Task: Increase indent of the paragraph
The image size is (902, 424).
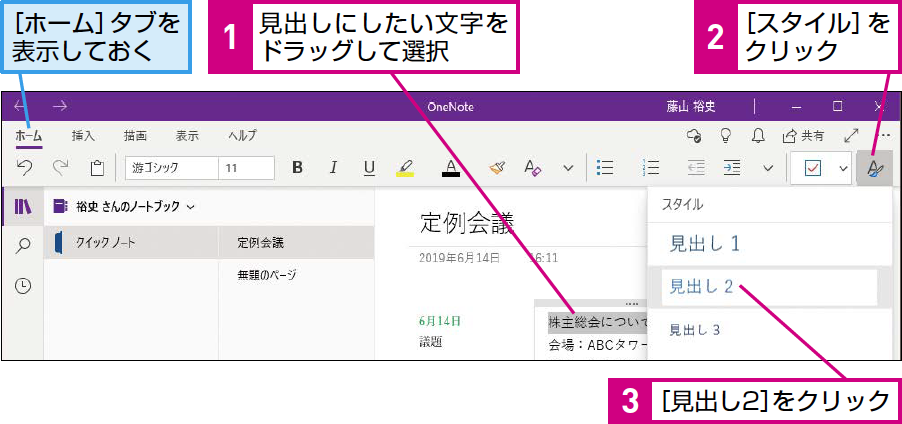Action: click(x=732, y=167)
